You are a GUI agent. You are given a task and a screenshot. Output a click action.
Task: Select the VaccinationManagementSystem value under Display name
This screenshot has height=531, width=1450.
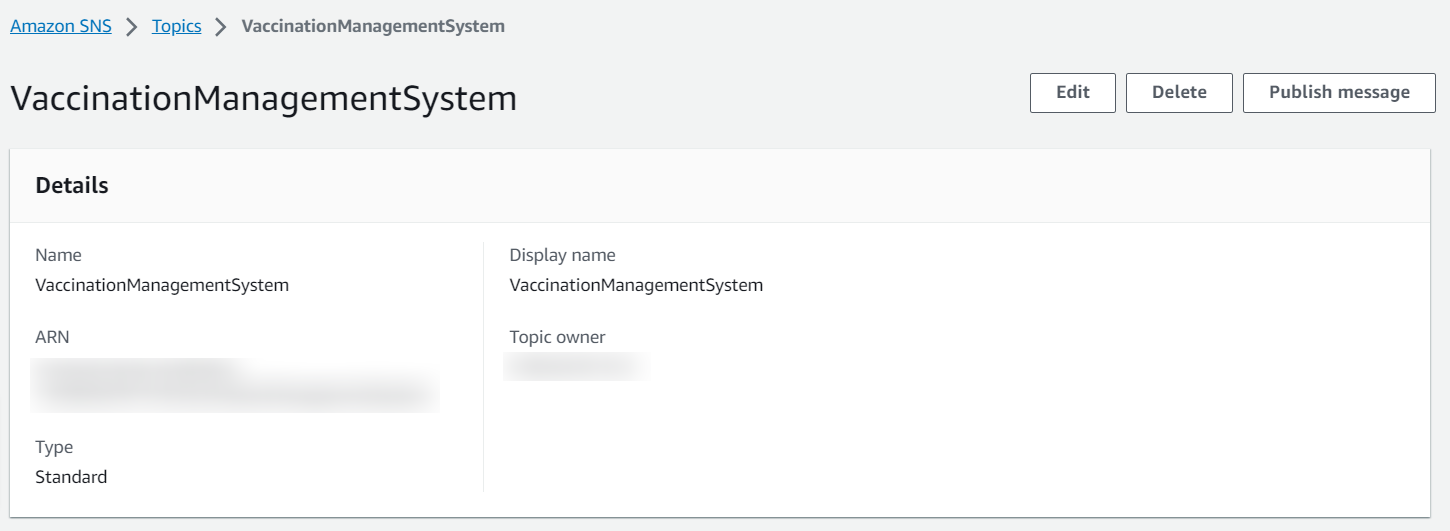(x=636, y=285)
